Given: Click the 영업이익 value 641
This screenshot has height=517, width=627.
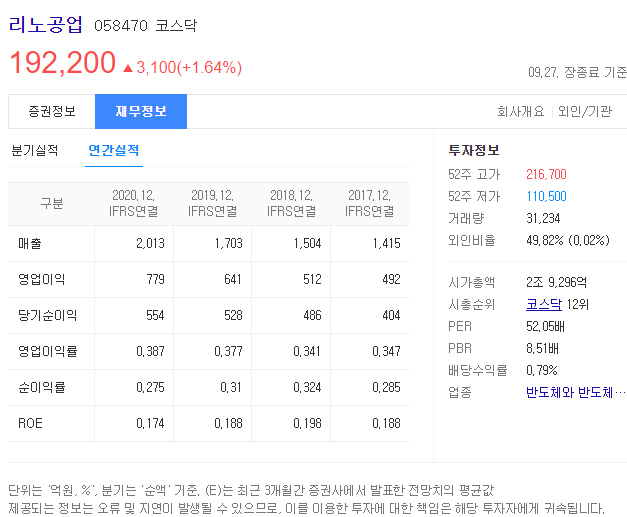Looking at the screenshot, I should pyautogui.click(x=233, y=279).
